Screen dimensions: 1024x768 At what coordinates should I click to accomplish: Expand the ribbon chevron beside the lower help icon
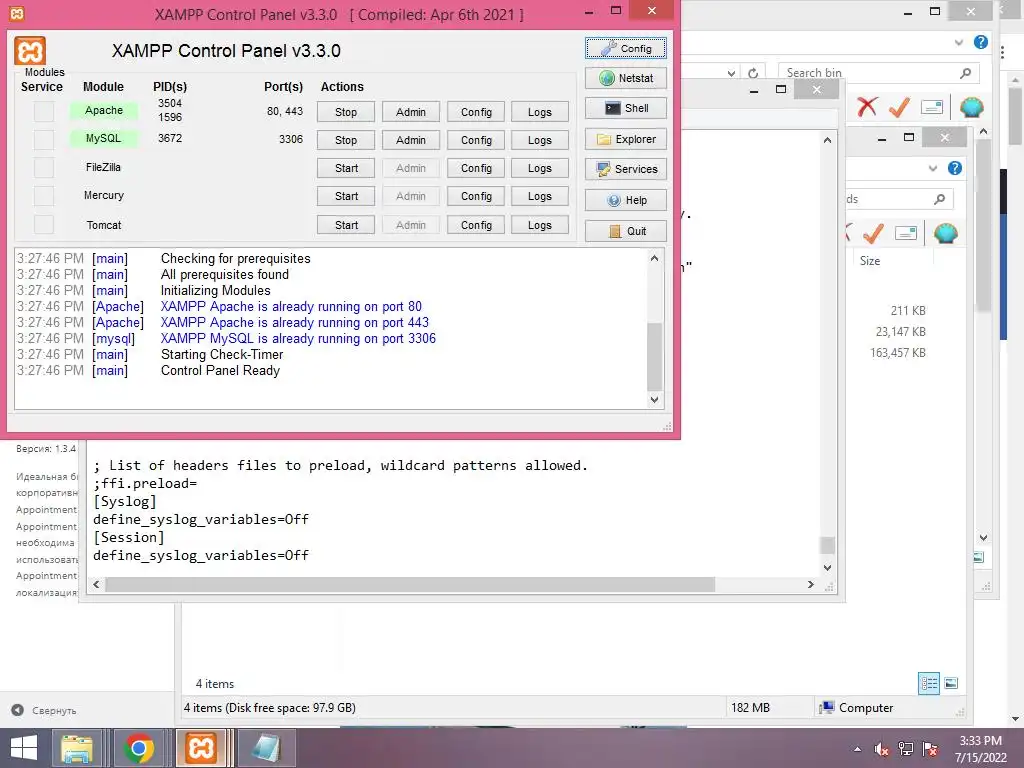pyautogui.click(x=933, y=168)
